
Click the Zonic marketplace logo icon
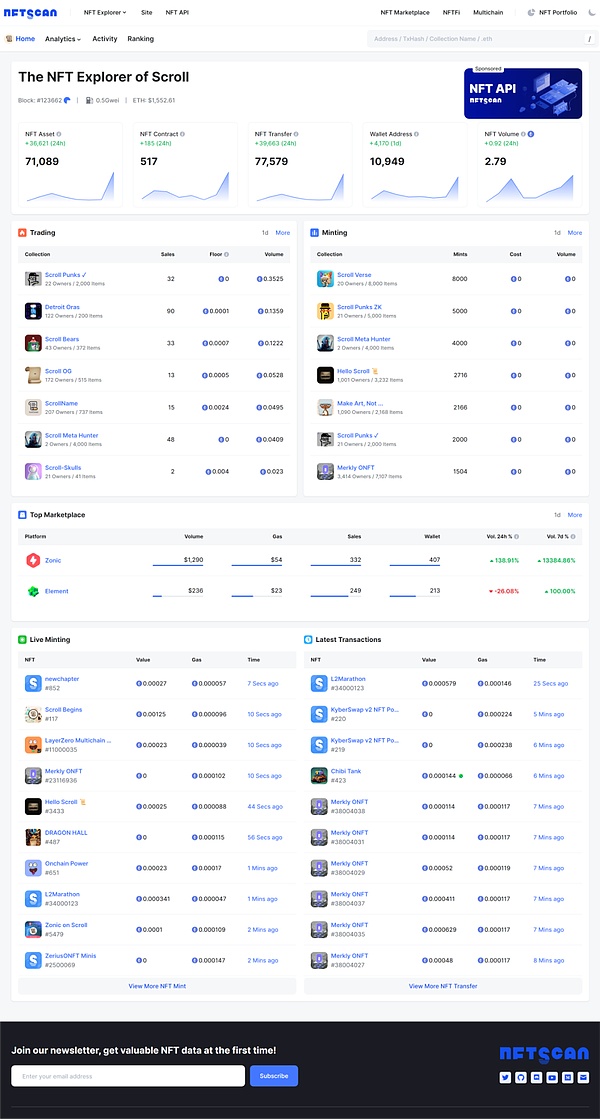(x=32, y=561)
